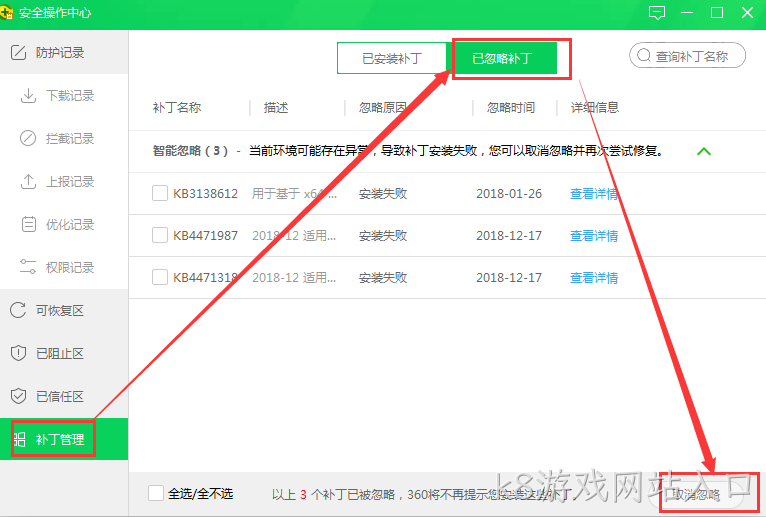Click the 优化记录 clipboard icon
766x517 pixels.
29,224
